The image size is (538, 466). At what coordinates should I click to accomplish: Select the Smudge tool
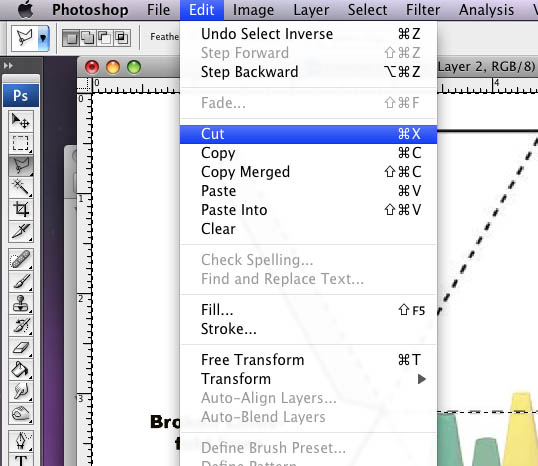tap(21, 392)
